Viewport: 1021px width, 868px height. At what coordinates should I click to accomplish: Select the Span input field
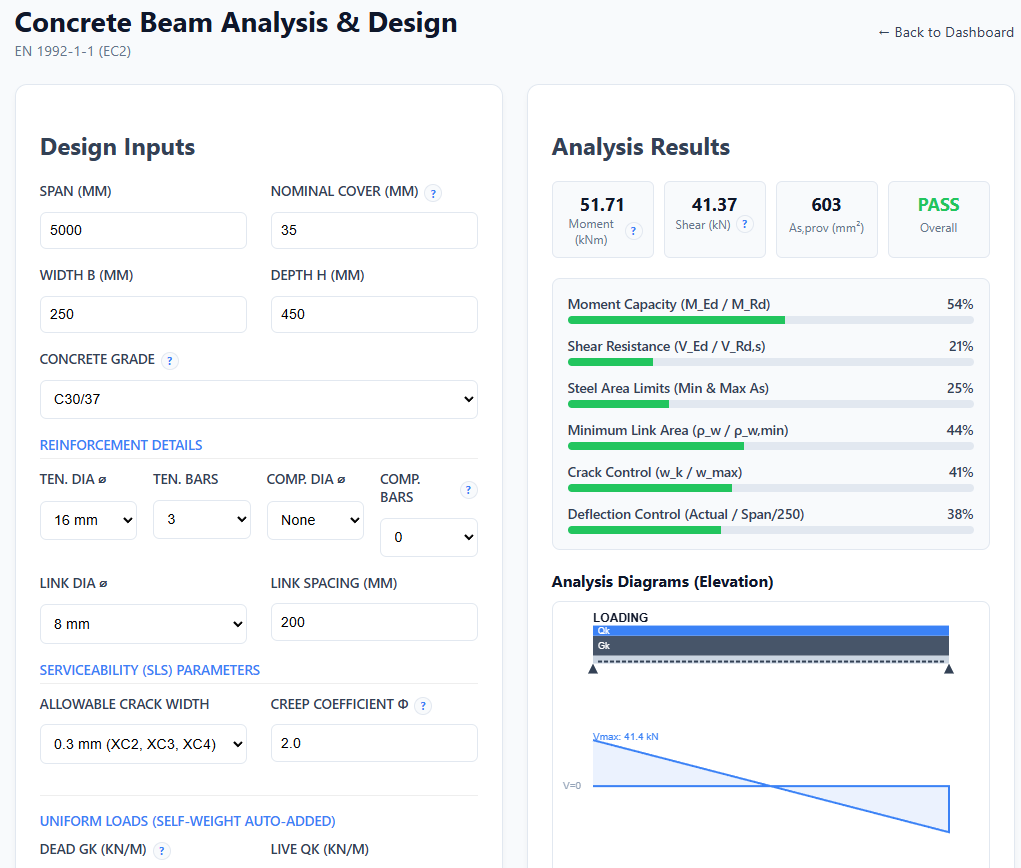coord(143,230)
